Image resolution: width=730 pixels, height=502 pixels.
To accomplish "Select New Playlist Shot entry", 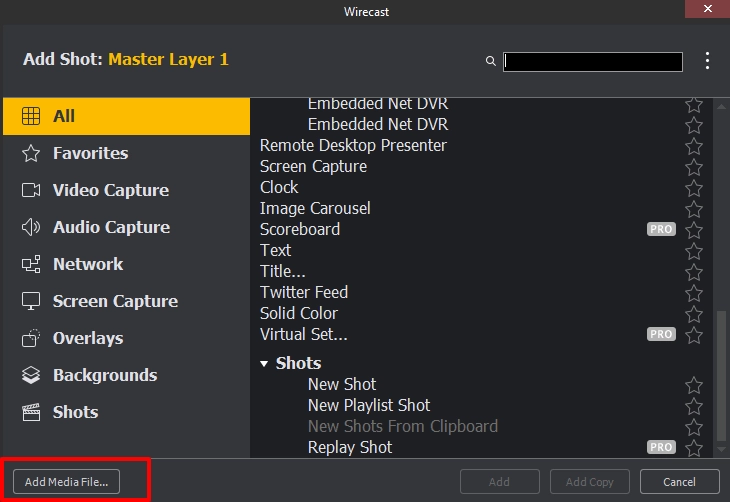I will [x=481, y=405].
